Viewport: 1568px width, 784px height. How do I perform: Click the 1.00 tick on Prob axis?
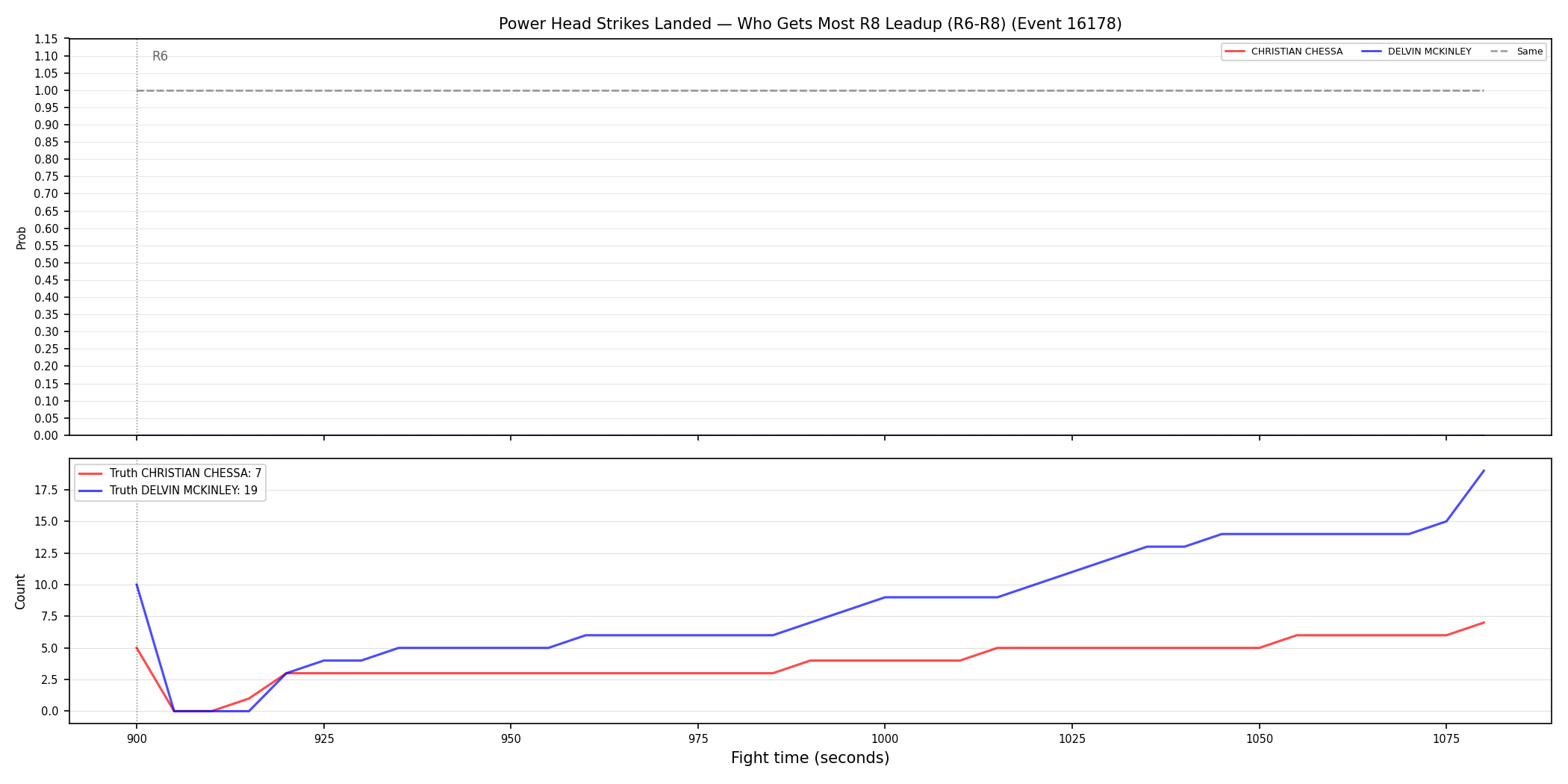click(46, 90)
